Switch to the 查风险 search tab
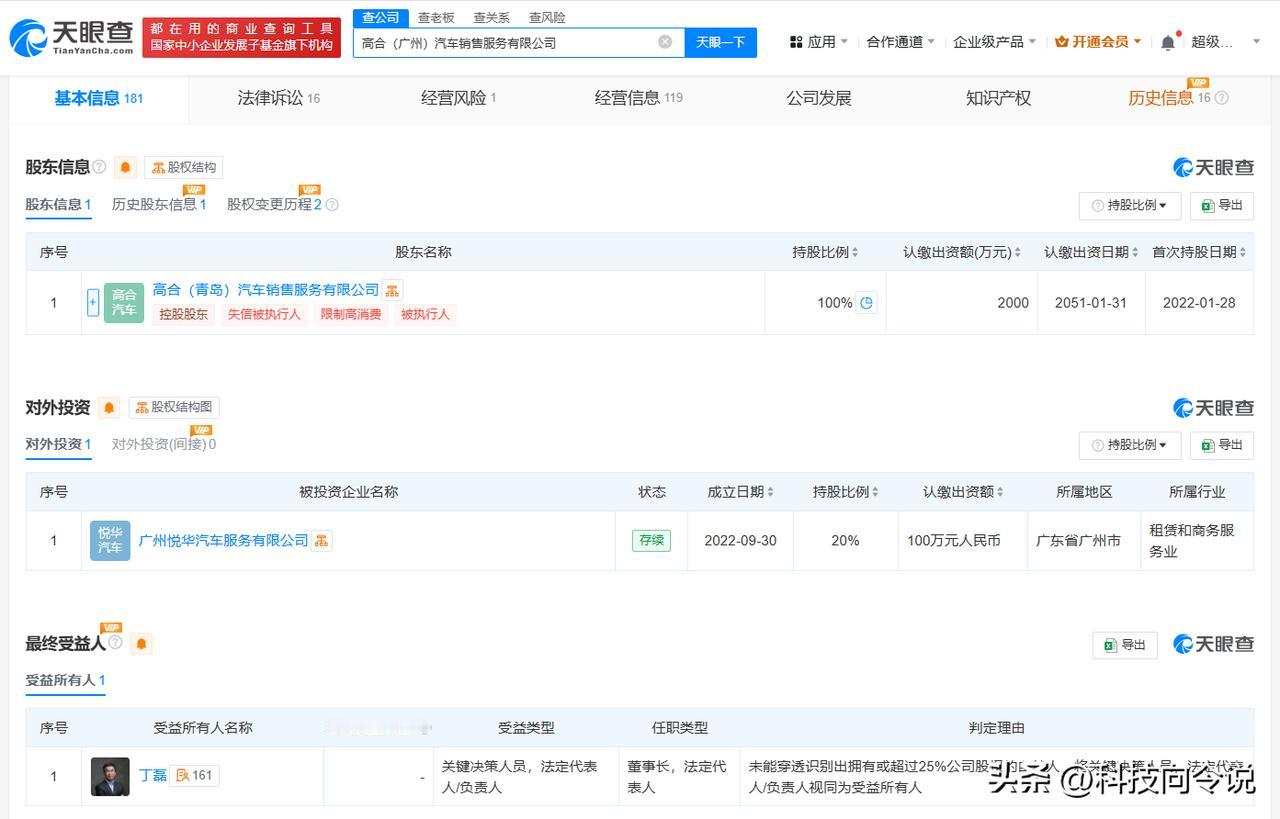This screenshot has width=1280, height=819. click(x=547, y=17)
